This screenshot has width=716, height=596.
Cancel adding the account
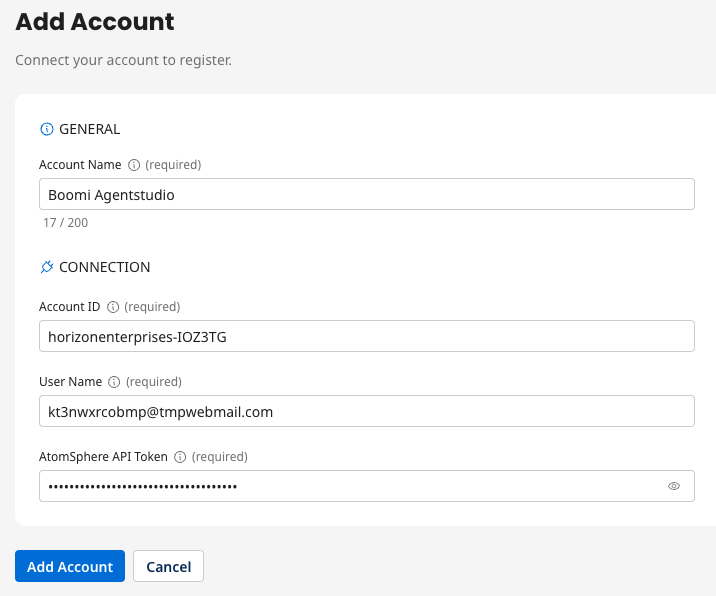click(168, 566)
